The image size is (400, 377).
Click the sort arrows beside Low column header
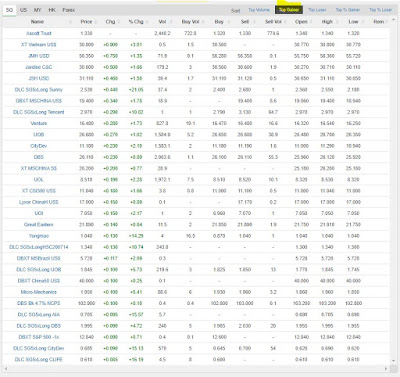(363, 22)
